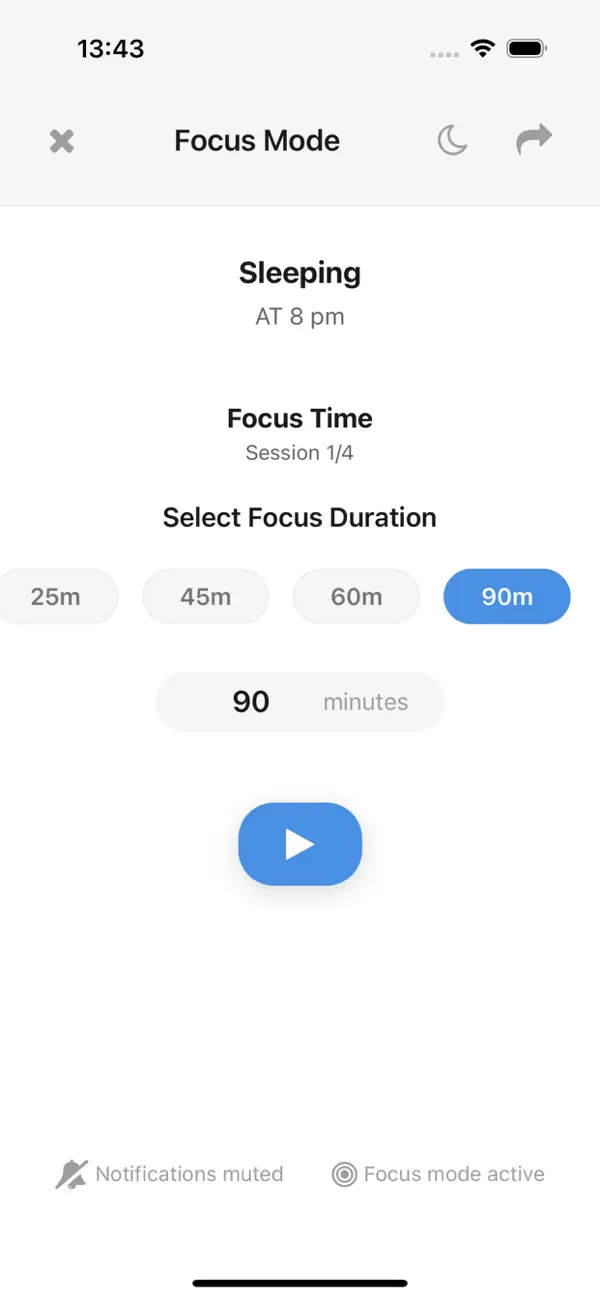Click the AT 8 pm time label
600x1299 pixels.
[x=299, y=316]
